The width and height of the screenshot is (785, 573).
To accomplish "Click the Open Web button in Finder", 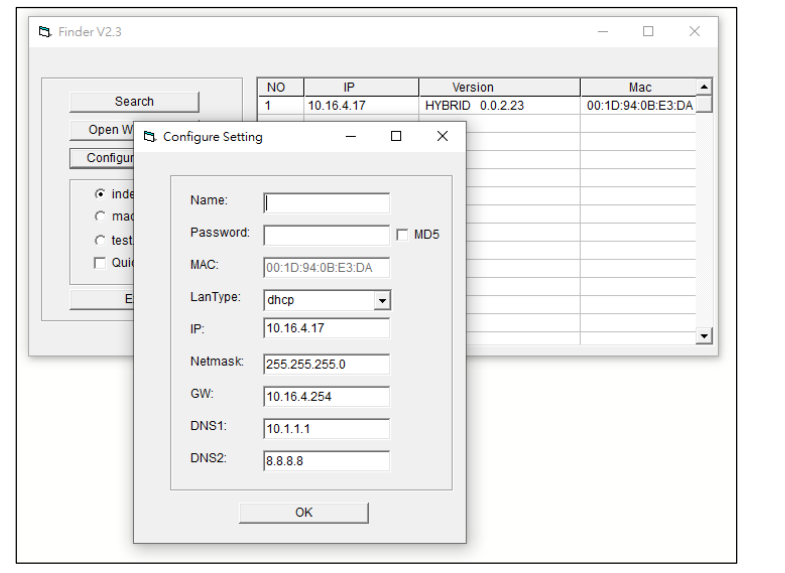I will point(102,130).
